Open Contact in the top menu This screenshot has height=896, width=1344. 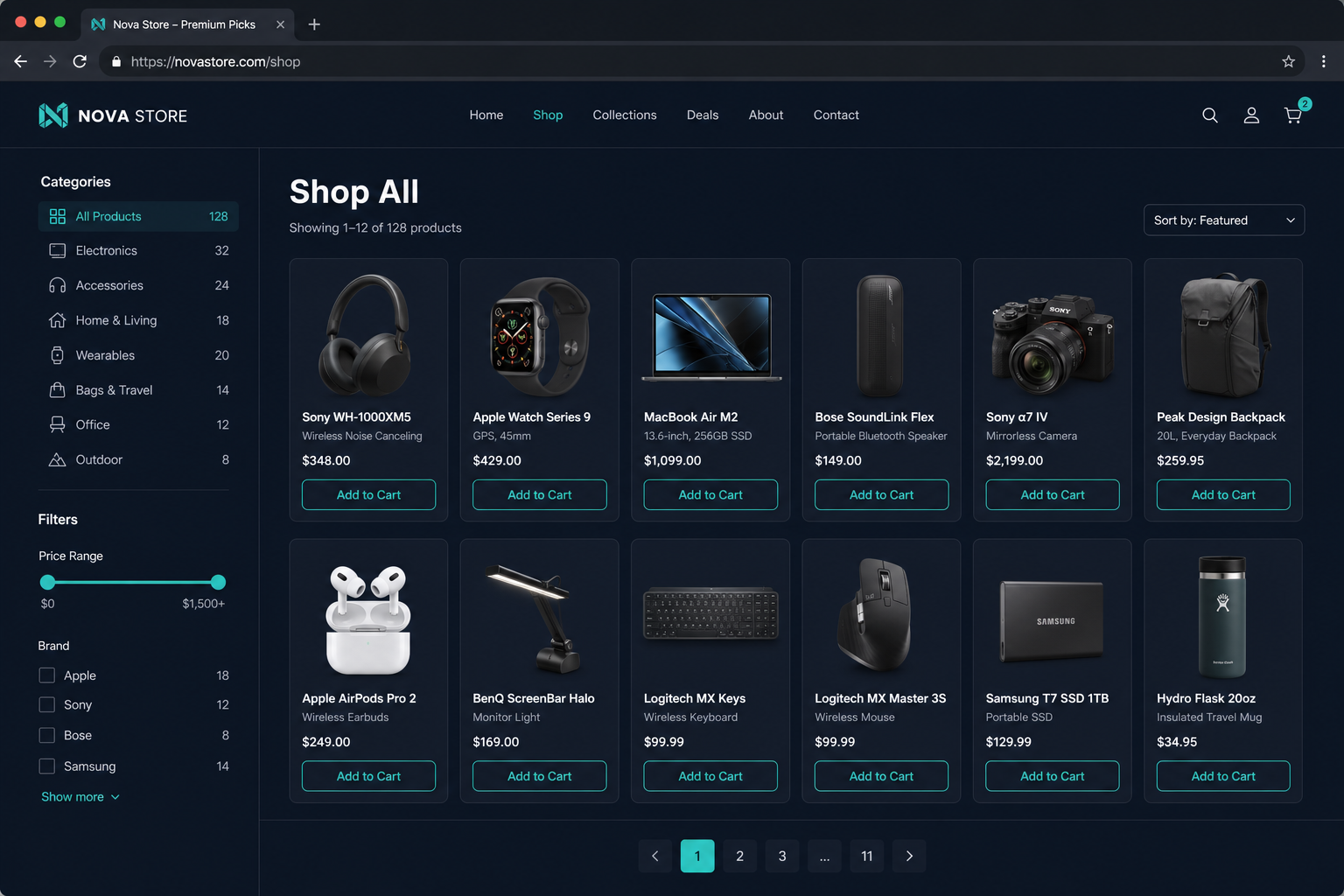(x=836, y=115)
